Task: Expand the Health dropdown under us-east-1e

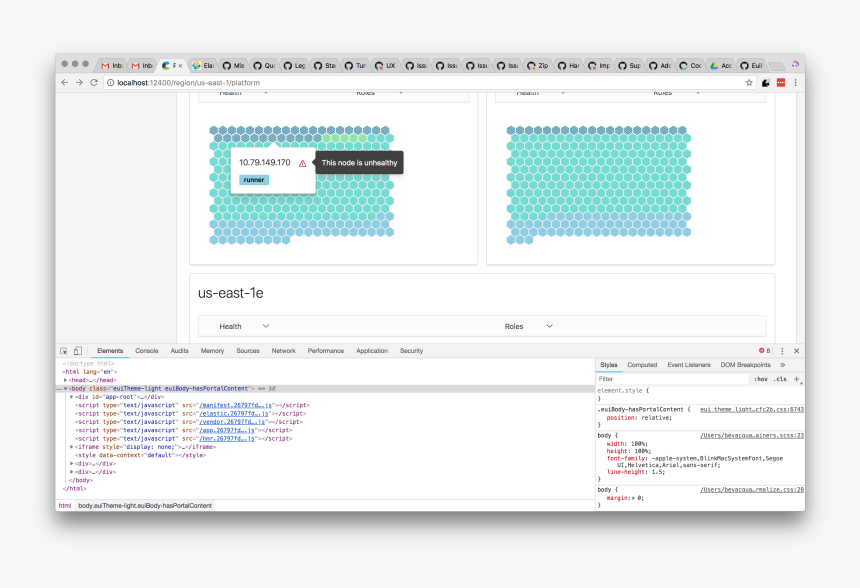Action: coord(244,326)
